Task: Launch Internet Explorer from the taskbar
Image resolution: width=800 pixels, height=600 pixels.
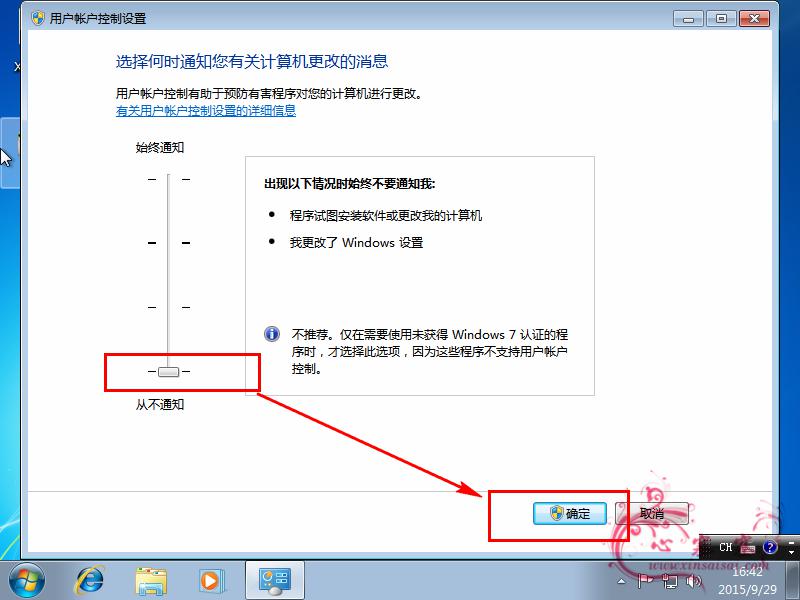Action: pyautogui.click(x=90, y=580)
